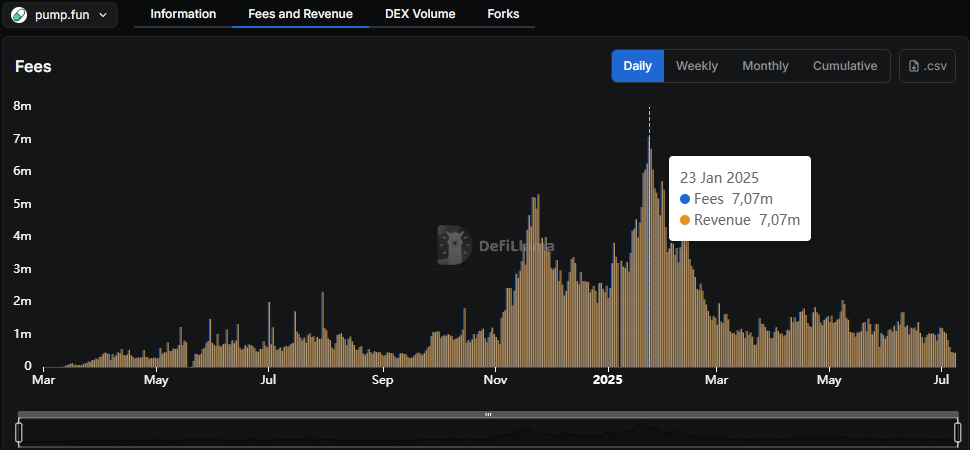The width and height of the screenshot is (970, 450).
Task: Select the Daily interval option
Action: [x=637, y=66]
